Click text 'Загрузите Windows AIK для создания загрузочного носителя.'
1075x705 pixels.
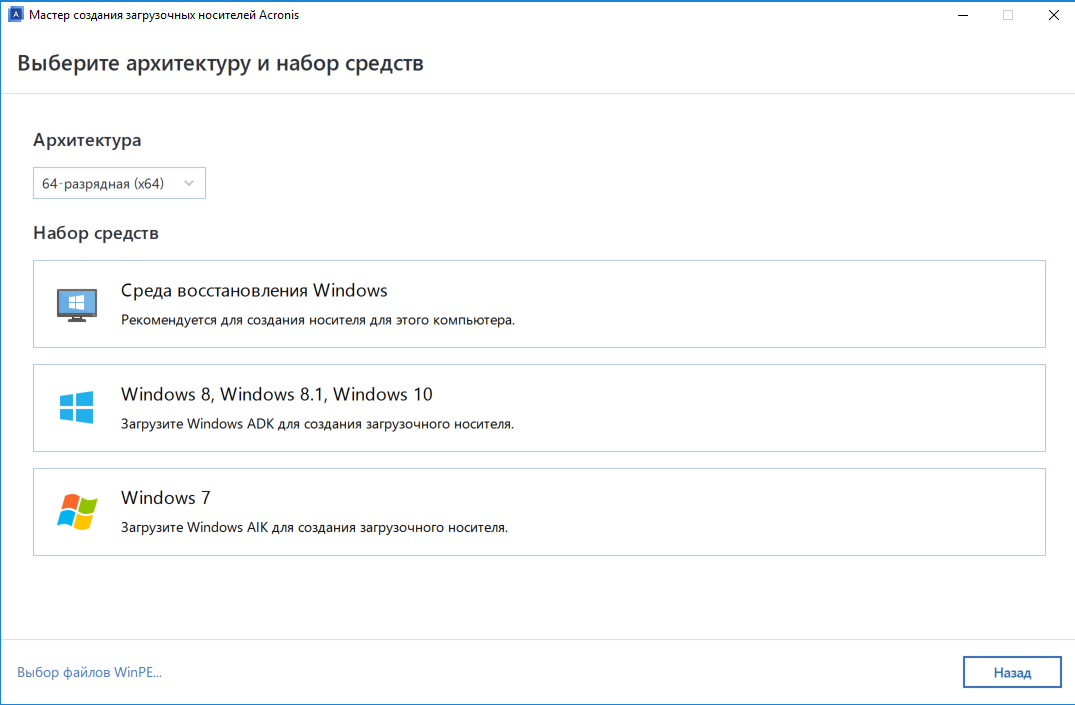[315, 527]
